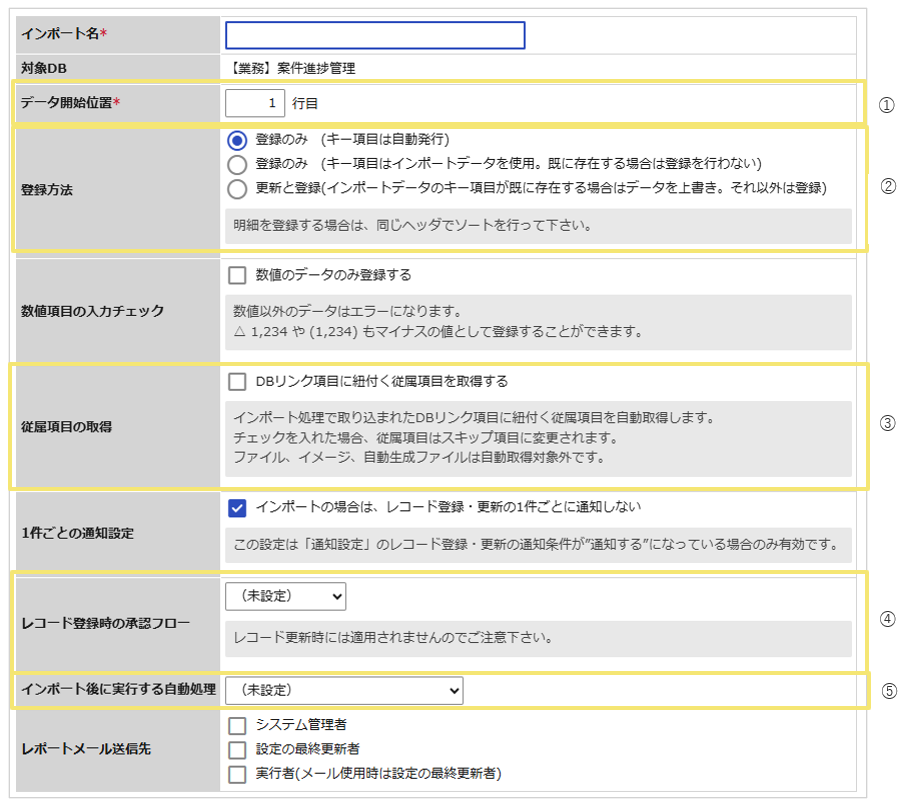Click the インポート名 text input field

click(x=375, y=35)
